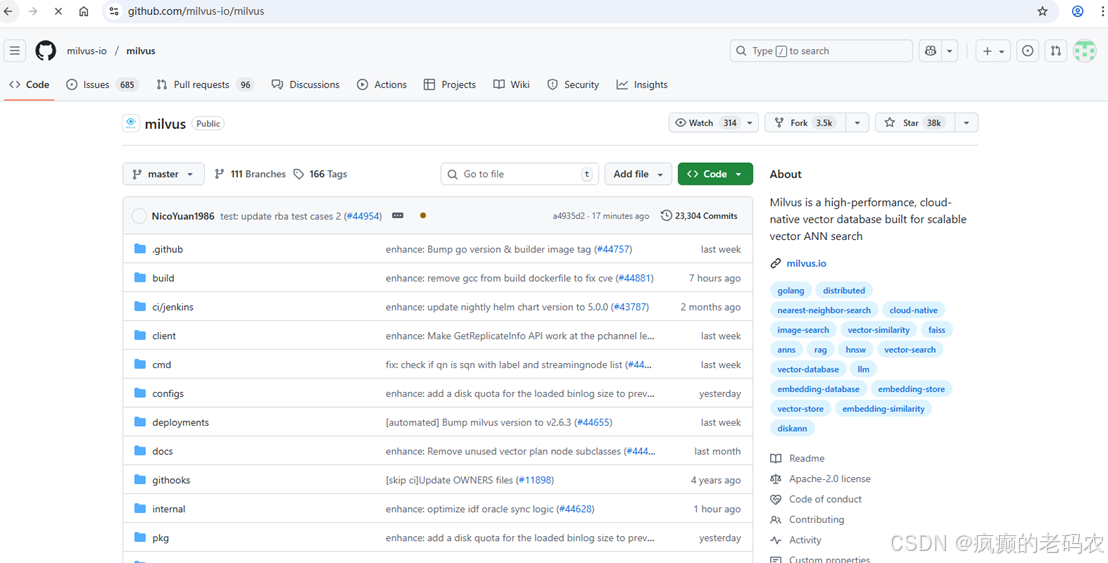Go to GitHub home via Octocat logo
This screenshot has width=1108, height=563.
point(46,51)
